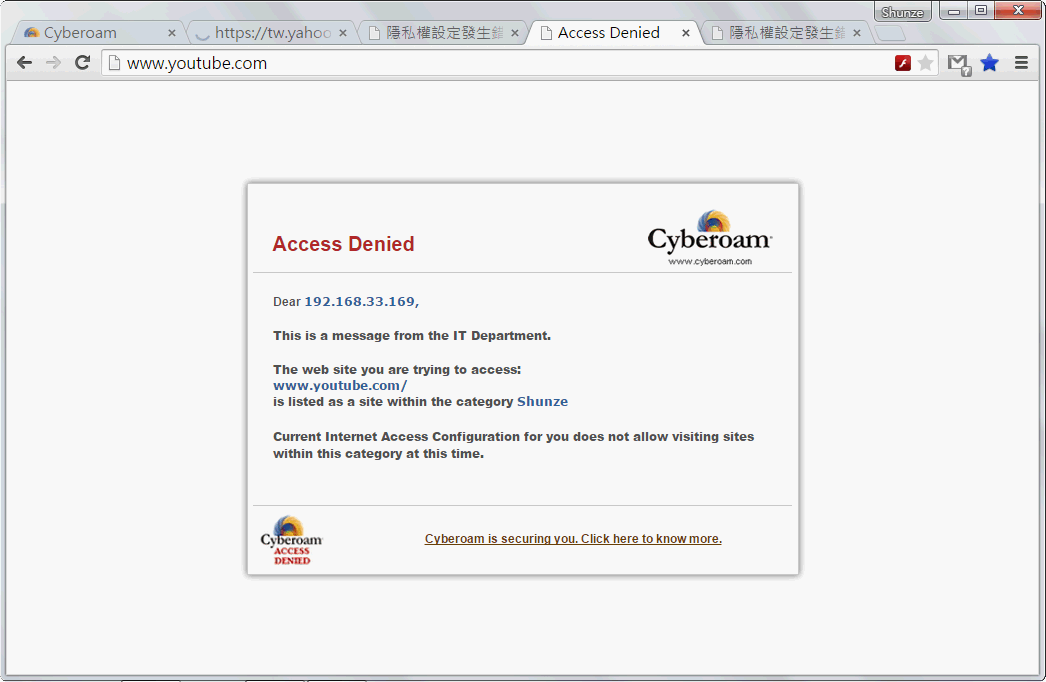Open a new tab
Screen dimensions: 1046x682
pyautogui.click(x=890, y=33)
